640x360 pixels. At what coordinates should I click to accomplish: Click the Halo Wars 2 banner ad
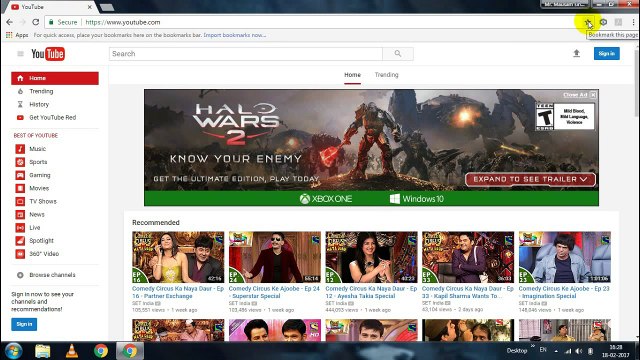[x=371, y=148]
